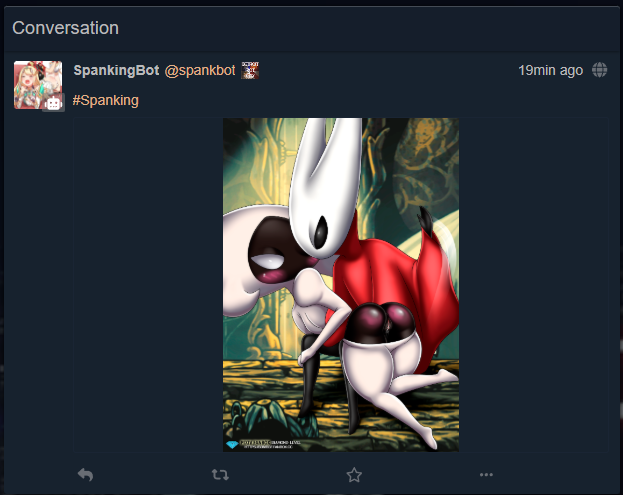Click the watermark text at the image bottom
This screenshot has height=495, width=623.
coord(271,444)
